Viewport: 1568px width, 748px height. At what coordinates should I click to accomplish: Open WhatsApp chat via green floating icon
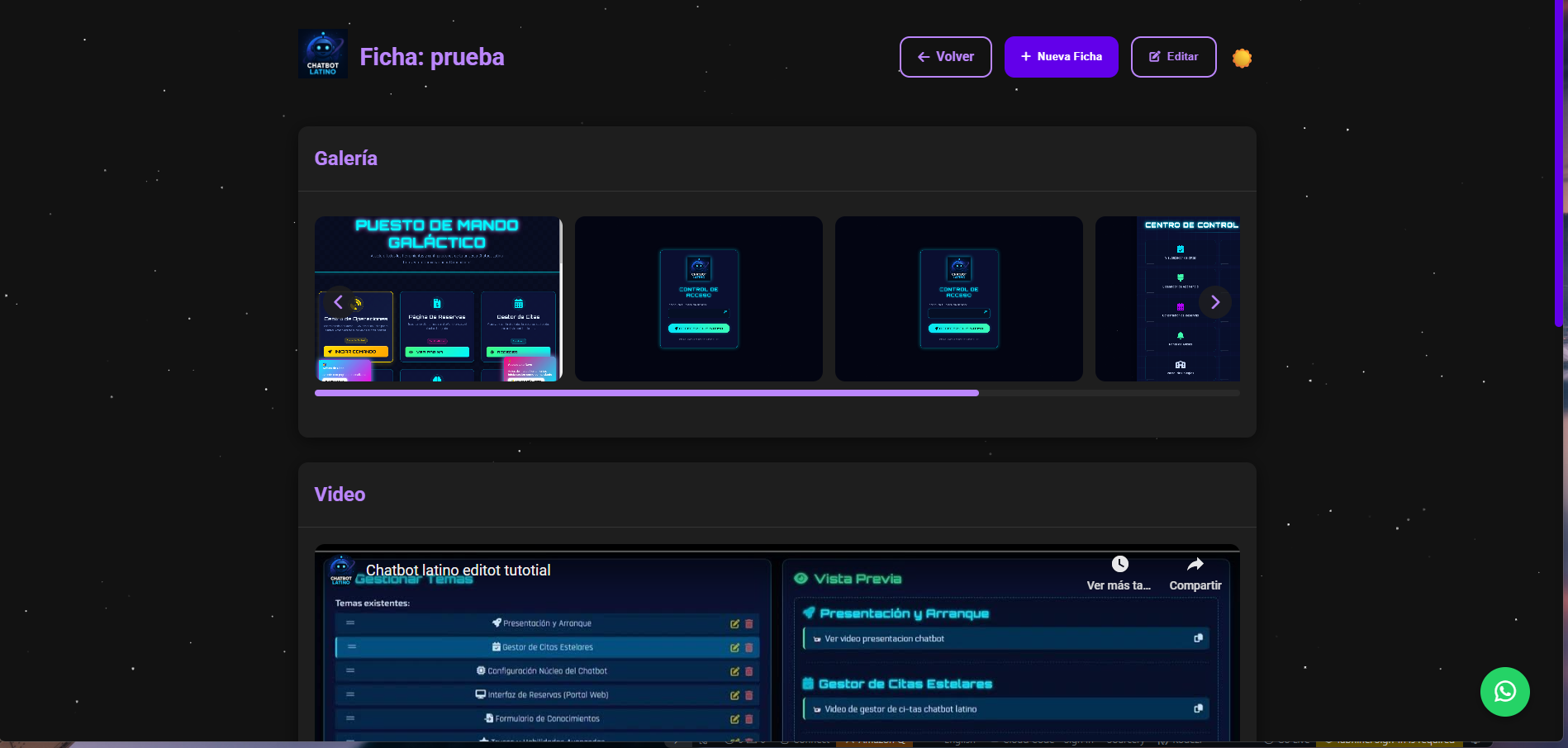pos(1504,692)
